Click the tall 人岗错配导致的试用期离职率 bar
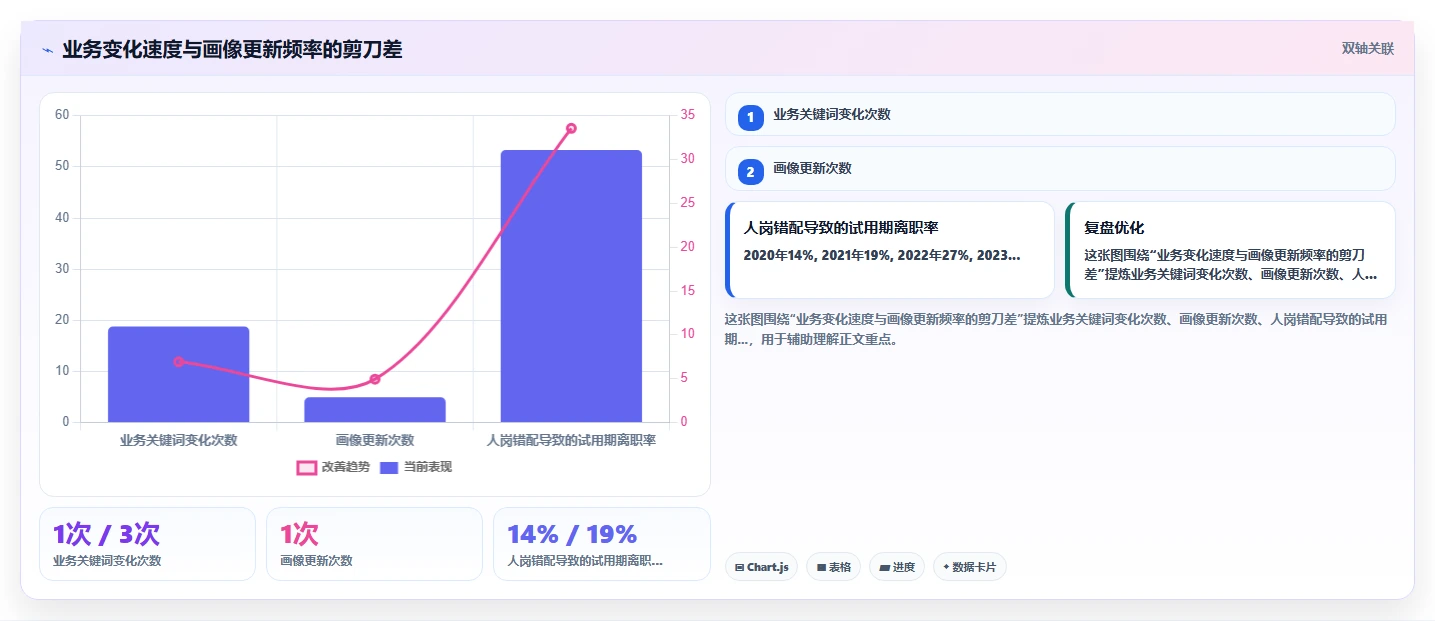Screen dimensions: 1435x621 click(x=571, y=286)
